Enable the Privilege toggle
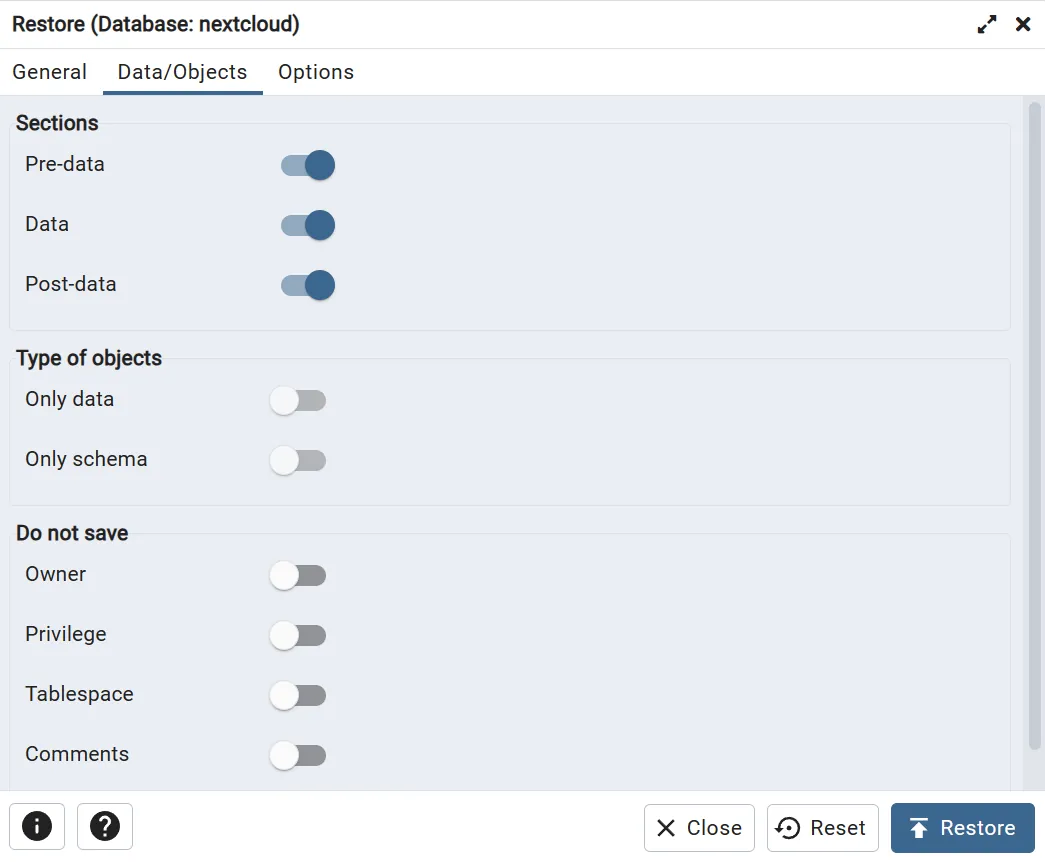 pos(298,636)
